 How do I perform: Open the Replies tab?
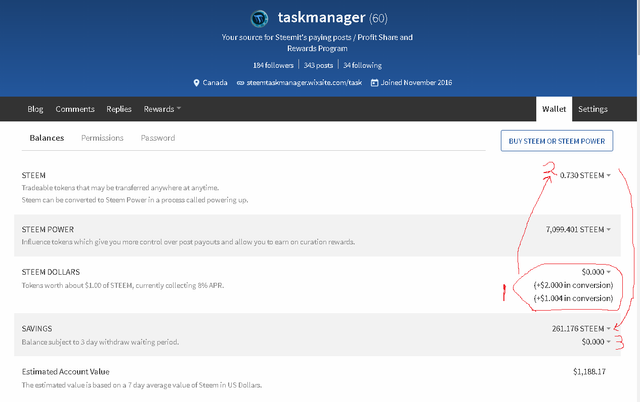(119, 109)
